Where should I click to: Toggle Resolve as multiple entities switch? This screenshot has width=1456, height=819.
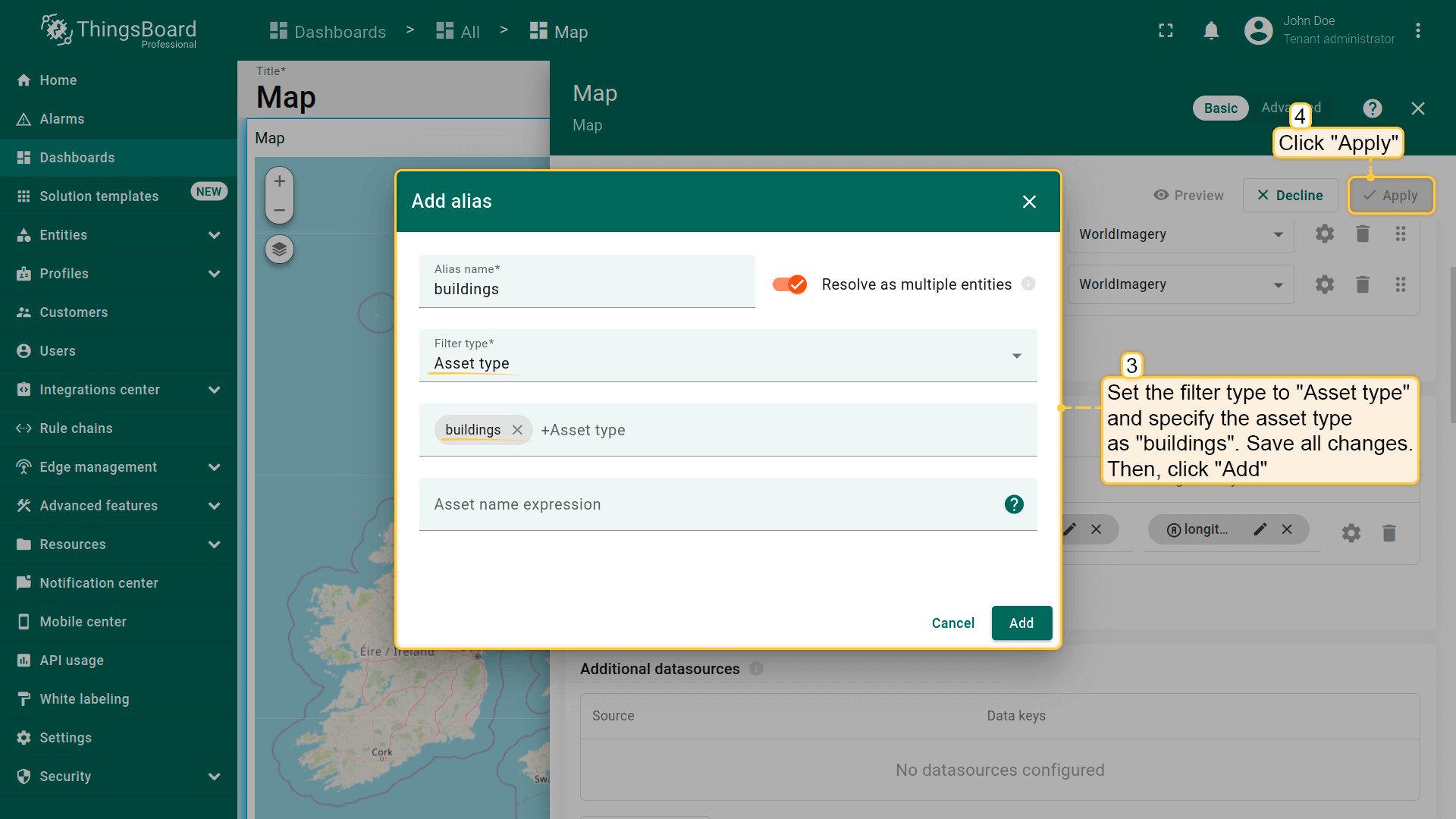[789, 284]
